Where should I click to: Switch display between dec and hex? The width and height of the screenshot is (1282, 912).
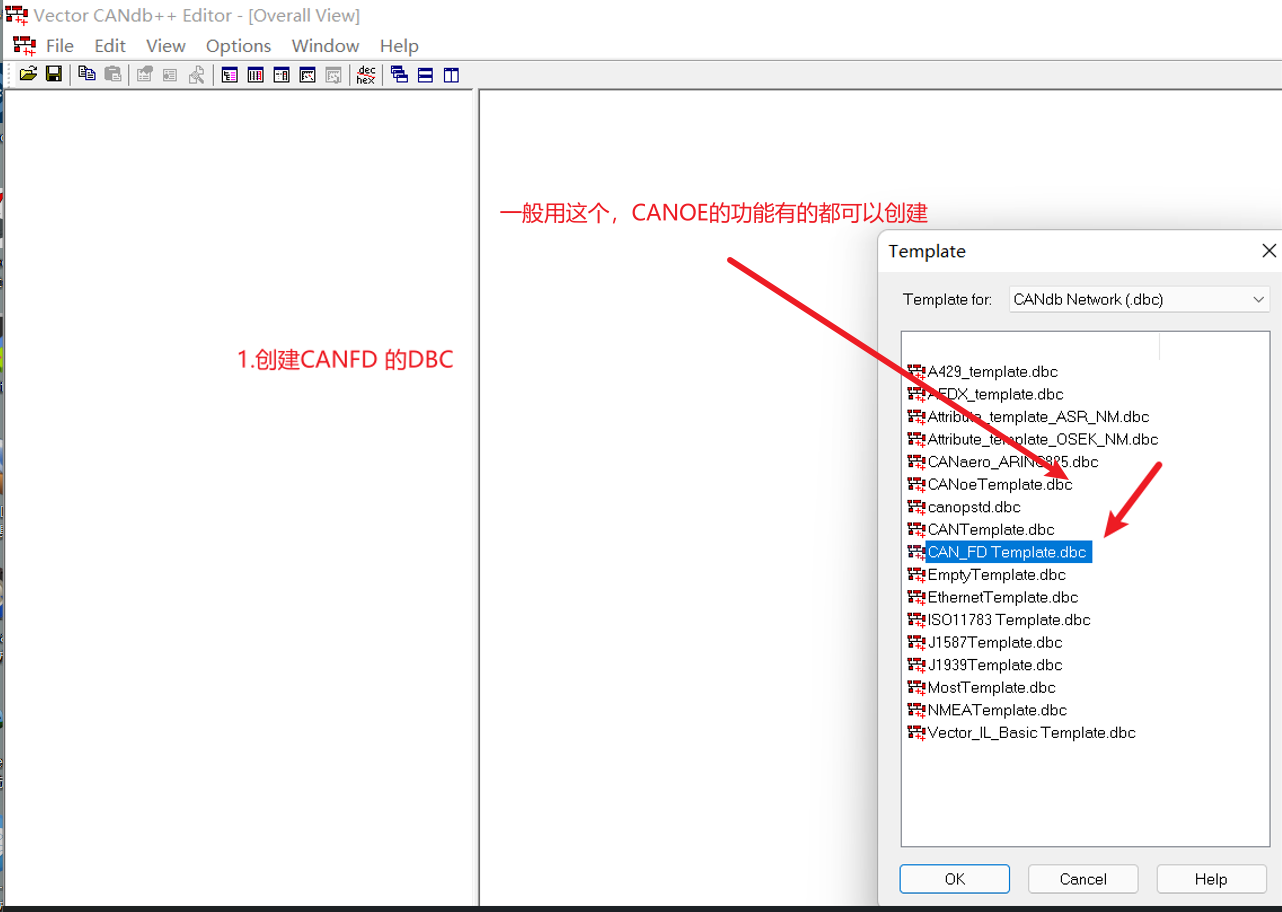[x=366, y=74]
